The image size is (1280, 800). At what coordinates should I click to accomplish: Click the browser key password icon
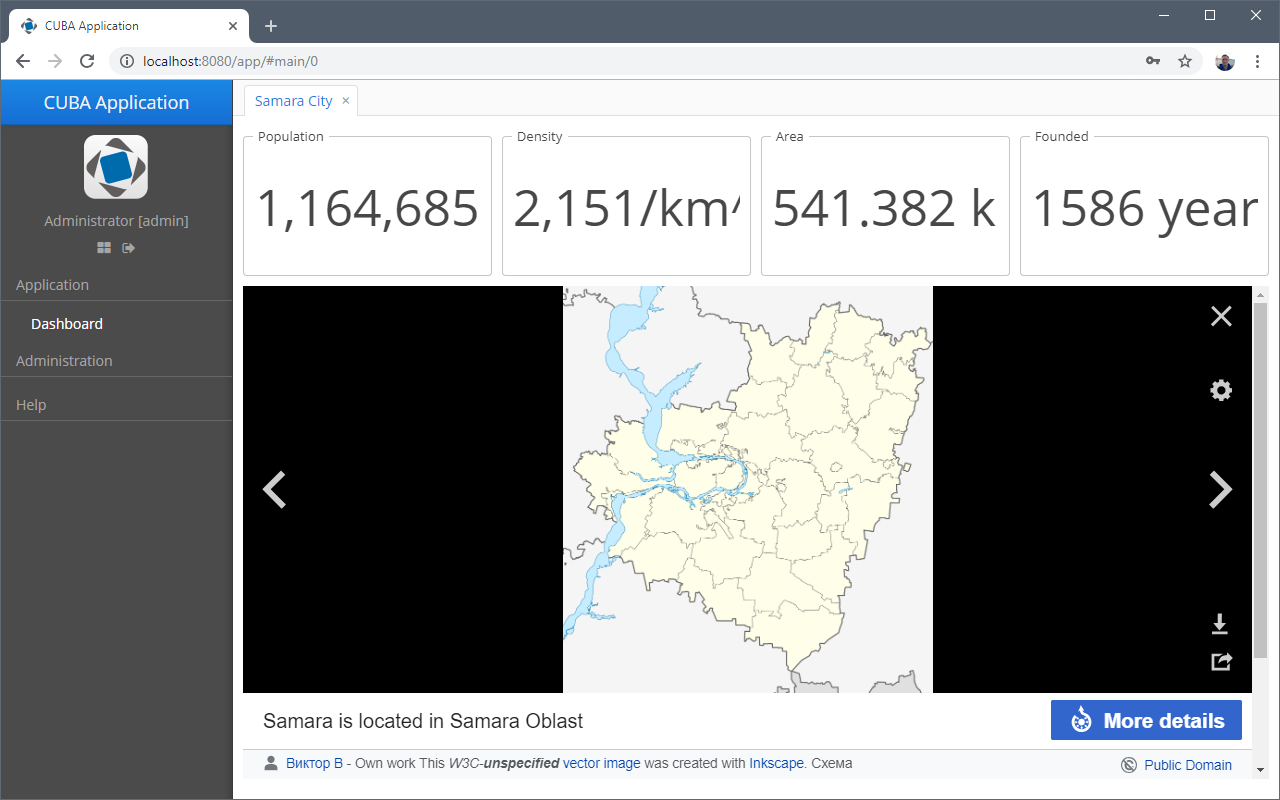tap(1153, 61)
